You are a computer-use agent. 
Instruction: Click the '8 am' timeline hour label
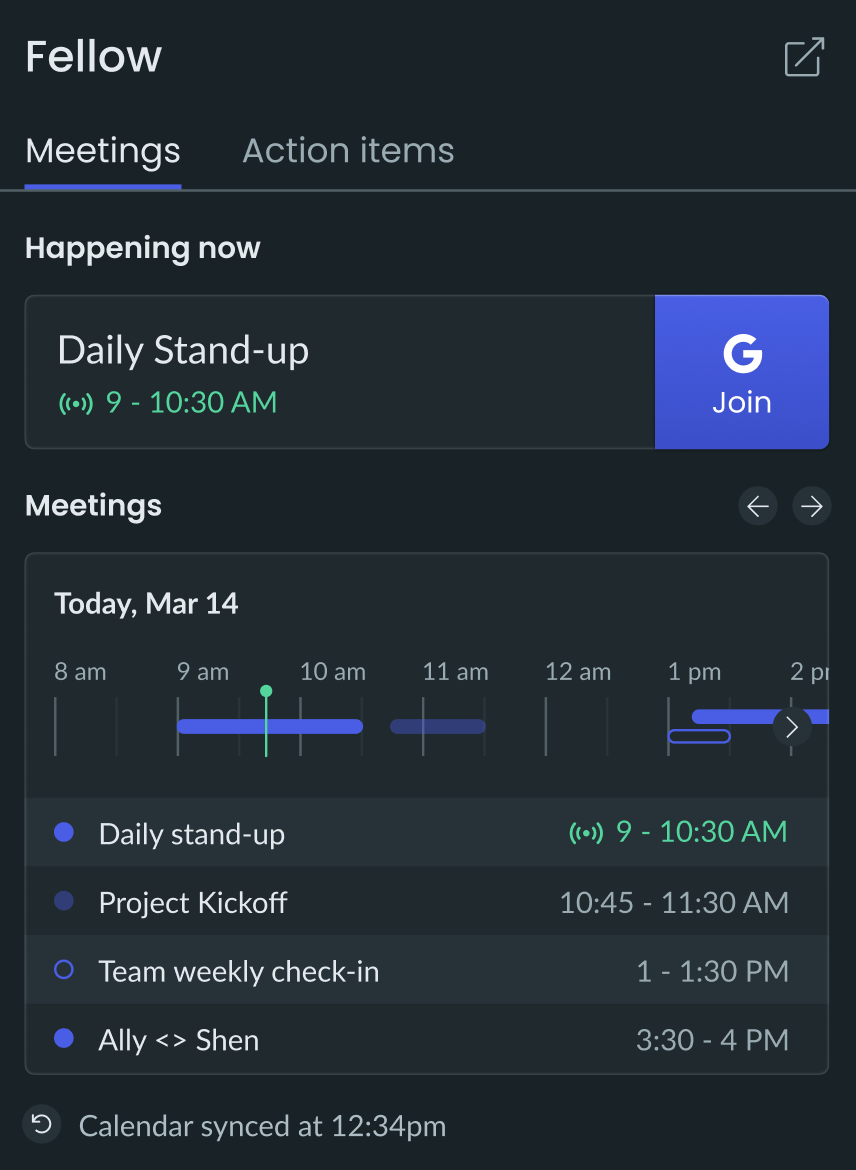(81, 672)
